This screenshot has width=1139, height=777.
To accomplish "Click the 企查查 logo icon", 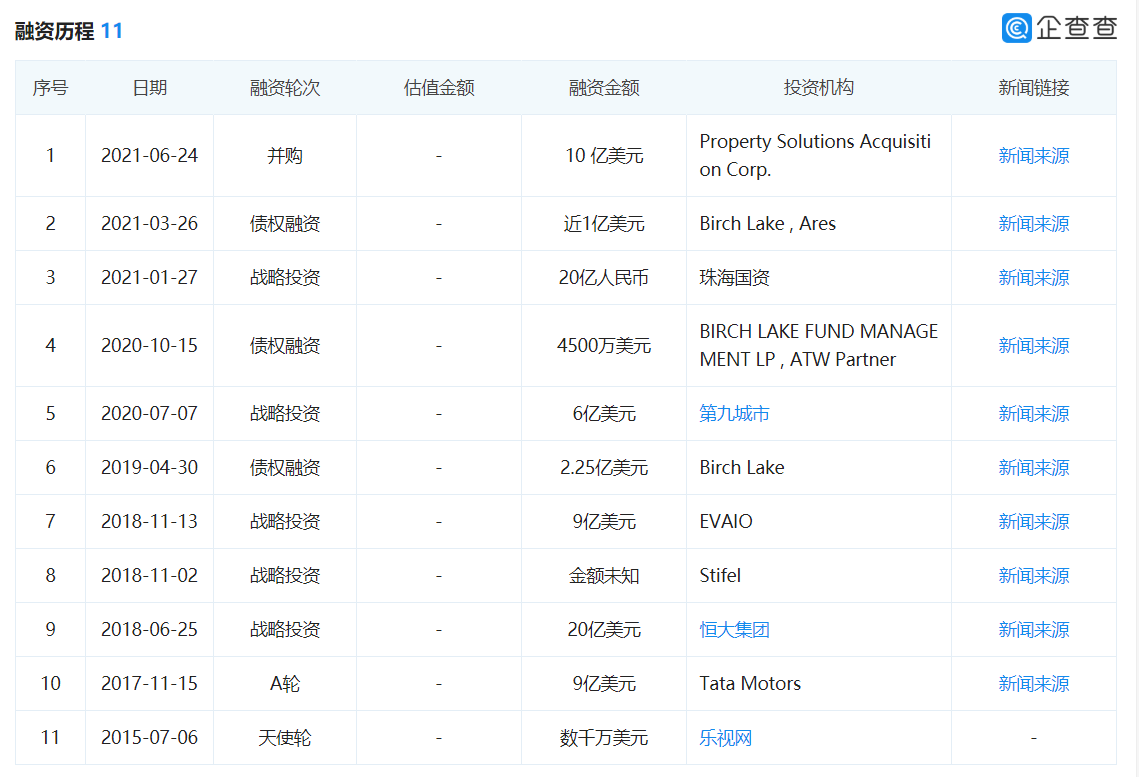I will point(1016,28).
